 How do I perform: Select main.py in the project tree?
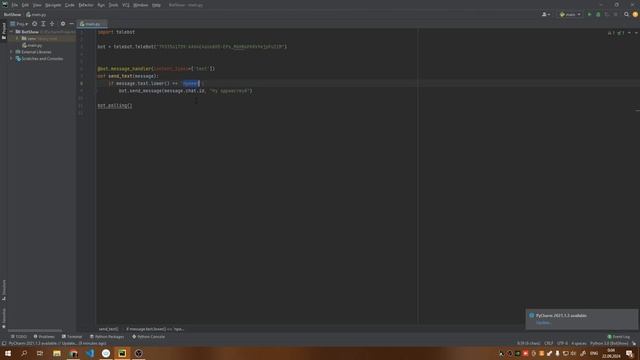32,45
